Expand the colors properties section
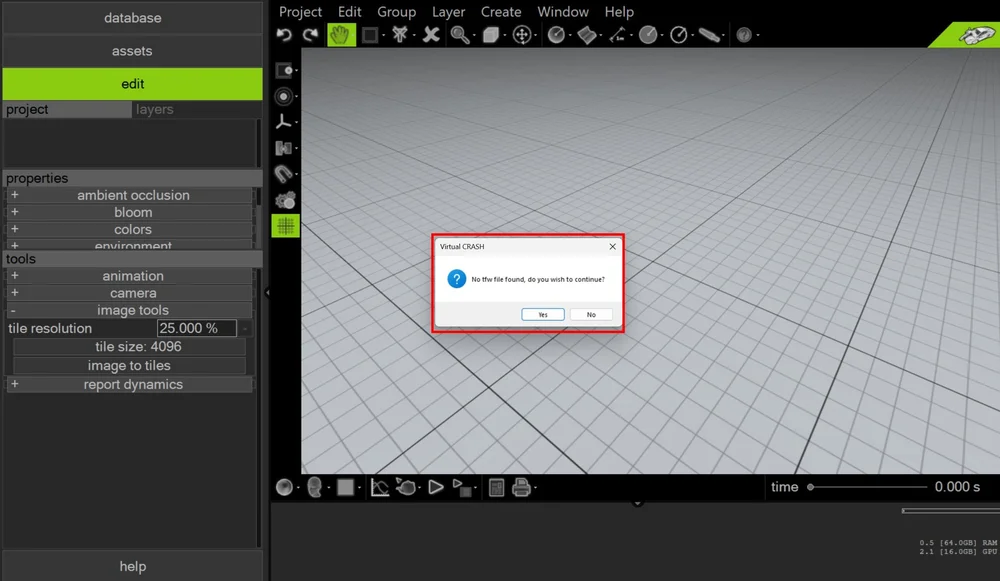 coord(129,229)
